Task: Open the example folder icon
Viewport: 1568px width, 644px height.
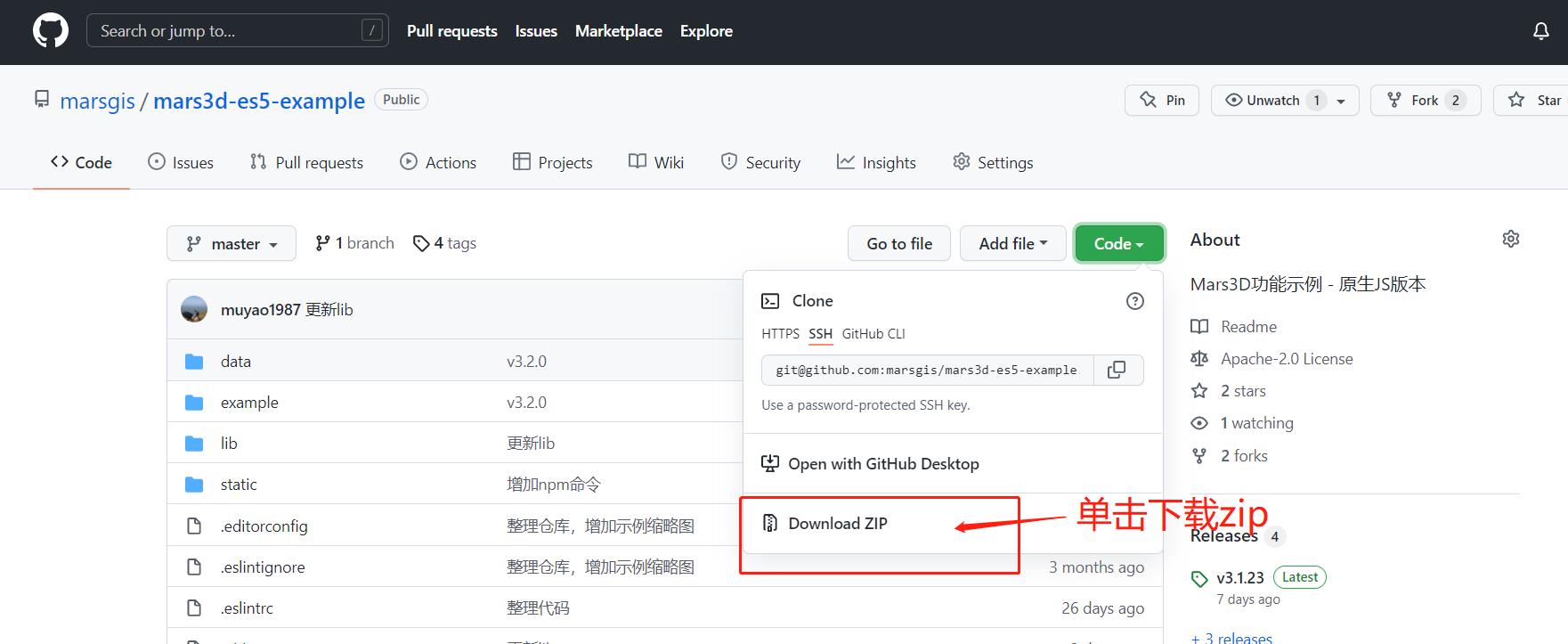Action: pyautogui.click(x=194, y=403)
